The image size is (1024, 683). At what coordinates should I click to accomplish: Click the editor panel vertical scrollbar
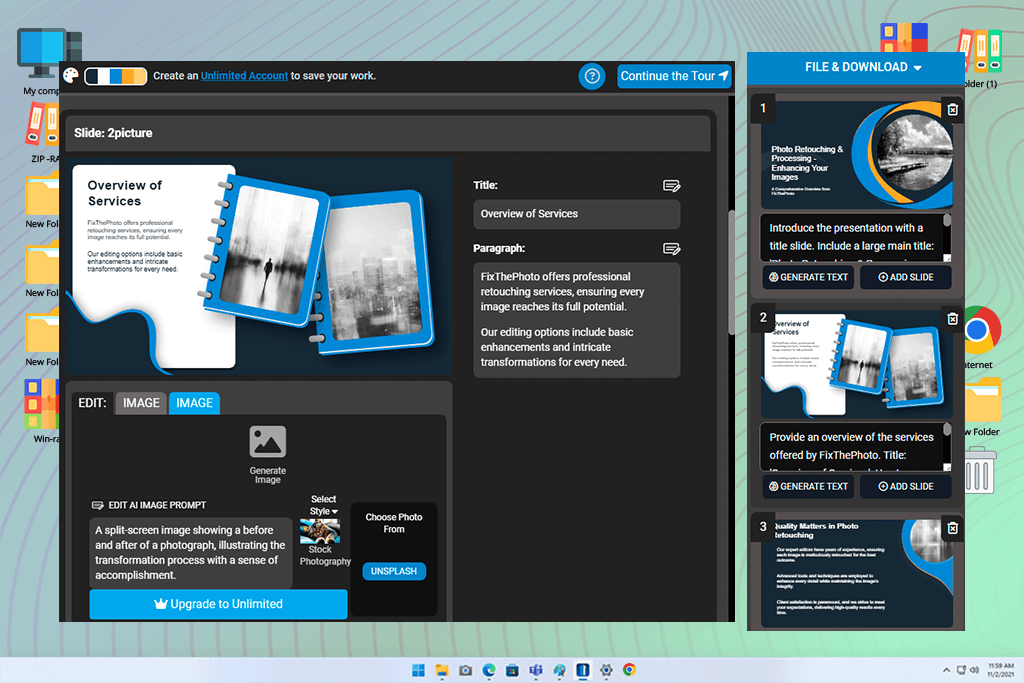click(731, 272)
